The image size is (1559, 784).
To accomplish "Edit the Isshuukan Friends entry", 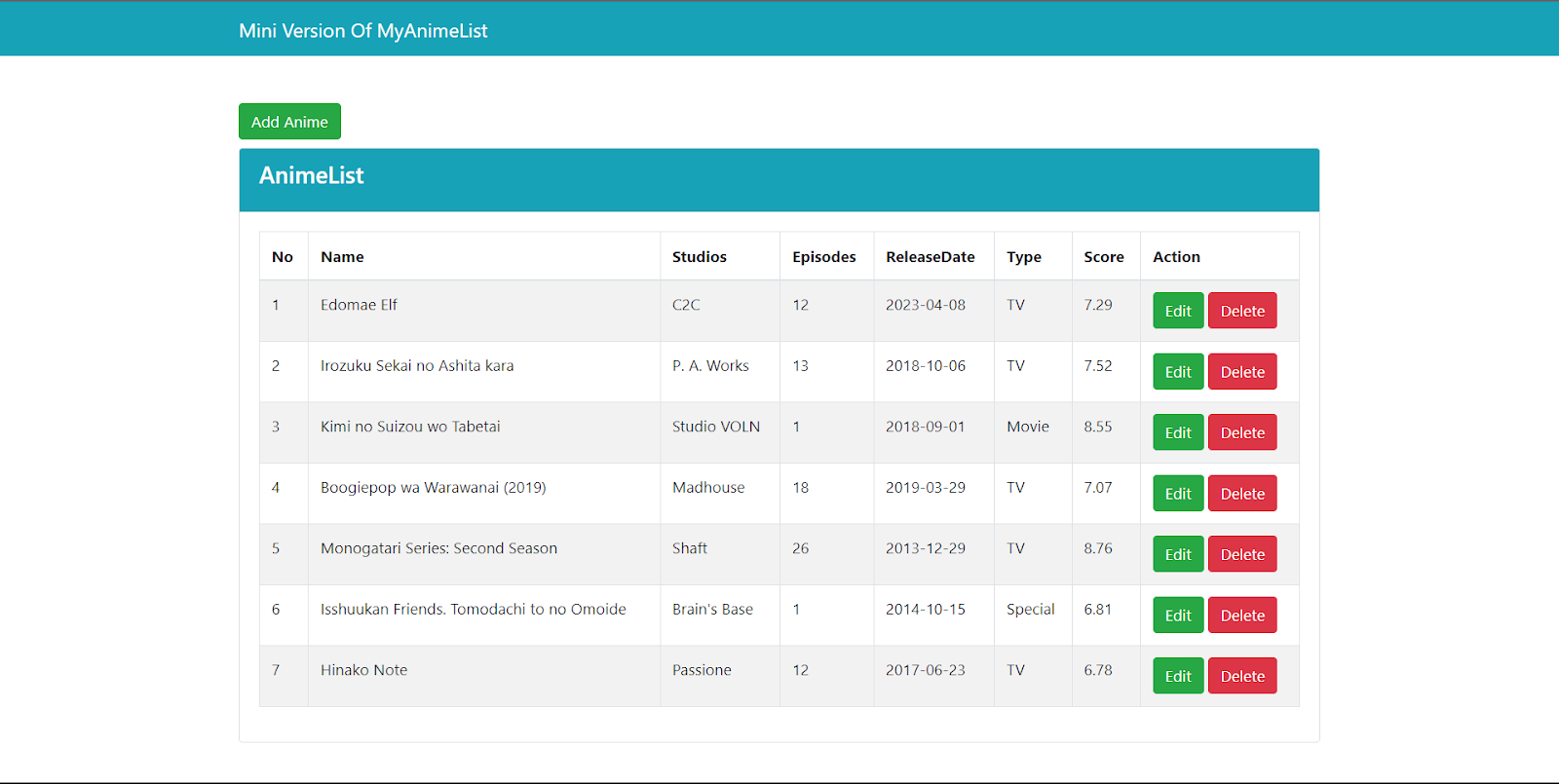I will pos(1178,616).
